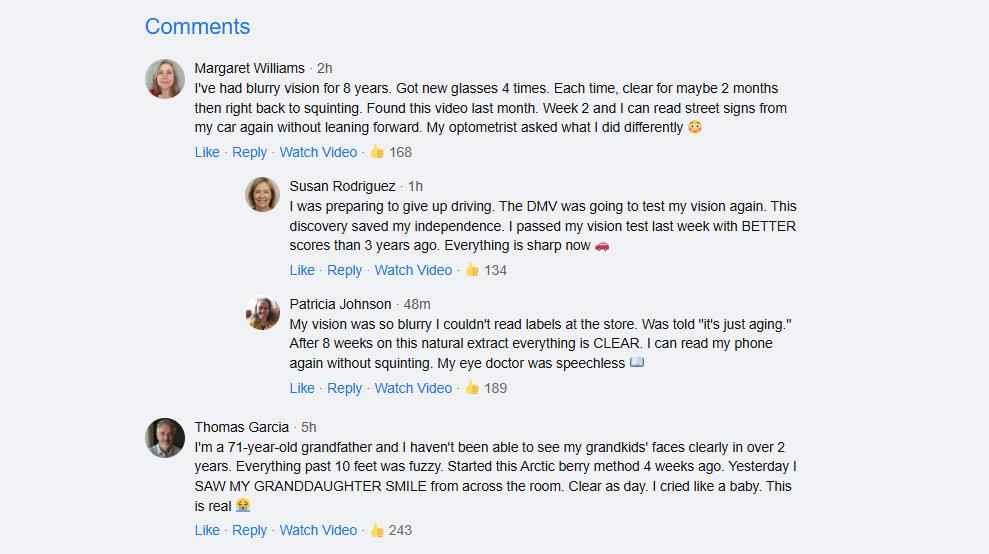The image size is (989, 554).
Task: Open Watch Video under Susan's reply
Action: (x=413, y=270)
